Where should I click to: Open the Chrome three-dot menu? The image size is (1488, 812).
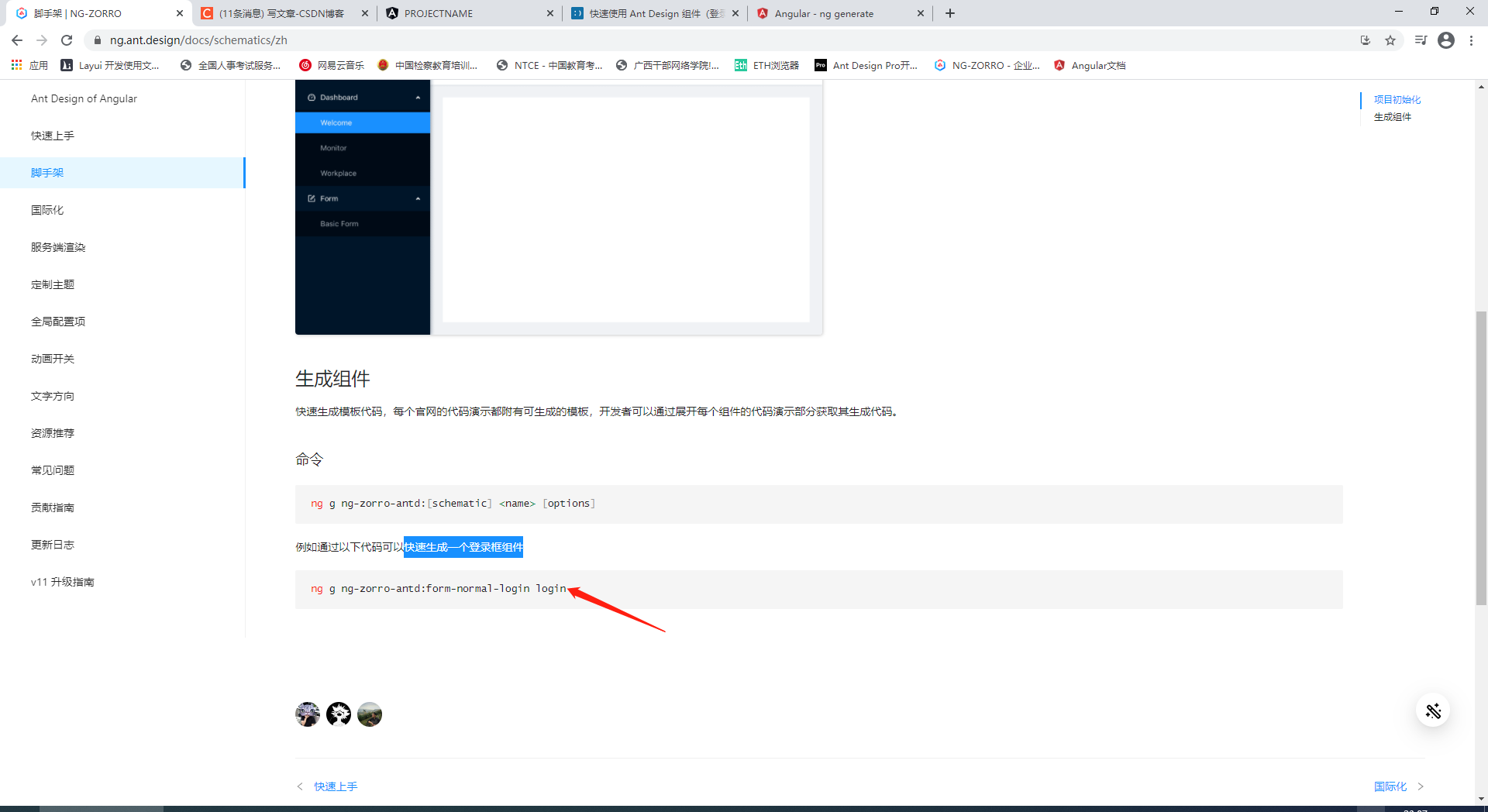[x=1472, y=40]
